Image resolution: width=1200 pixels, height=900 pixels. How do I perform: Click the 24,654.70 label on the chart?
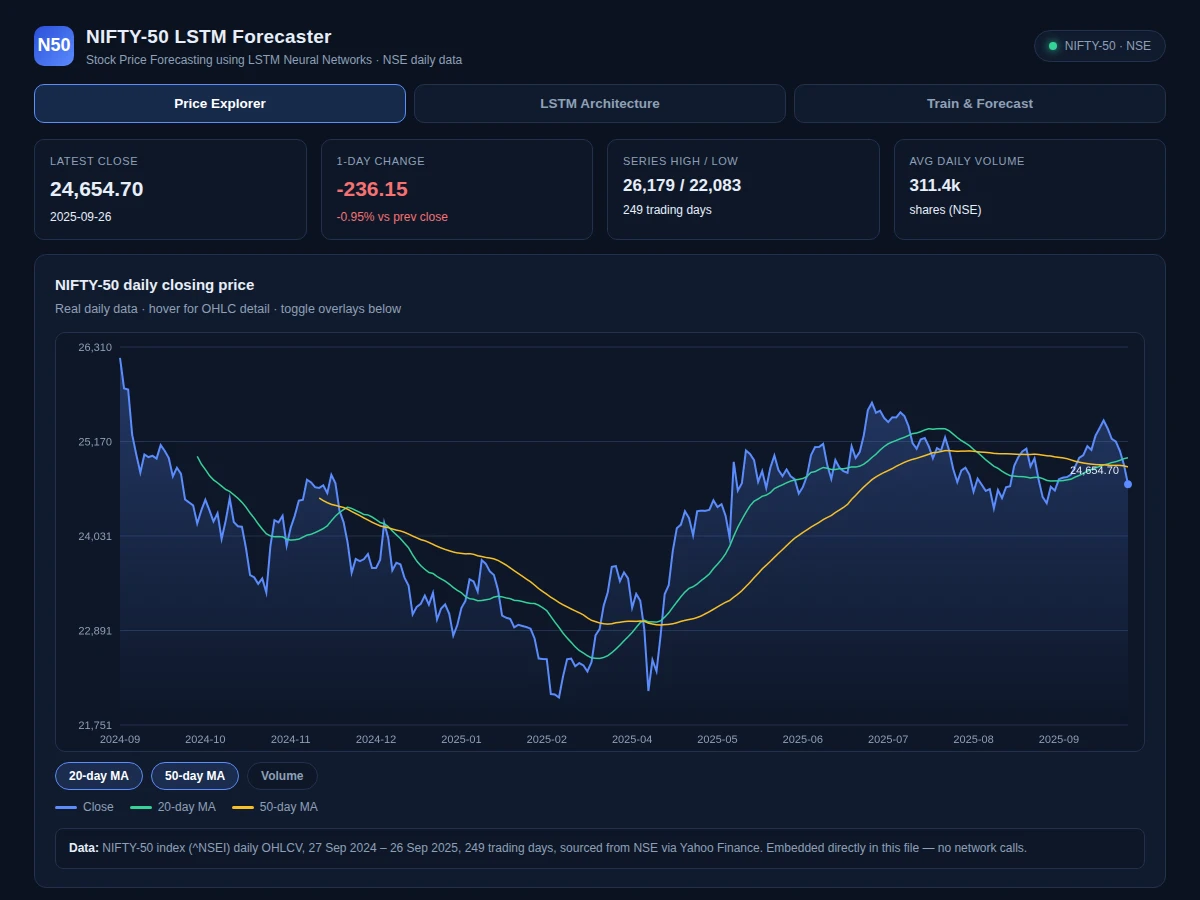[1094, 470]
